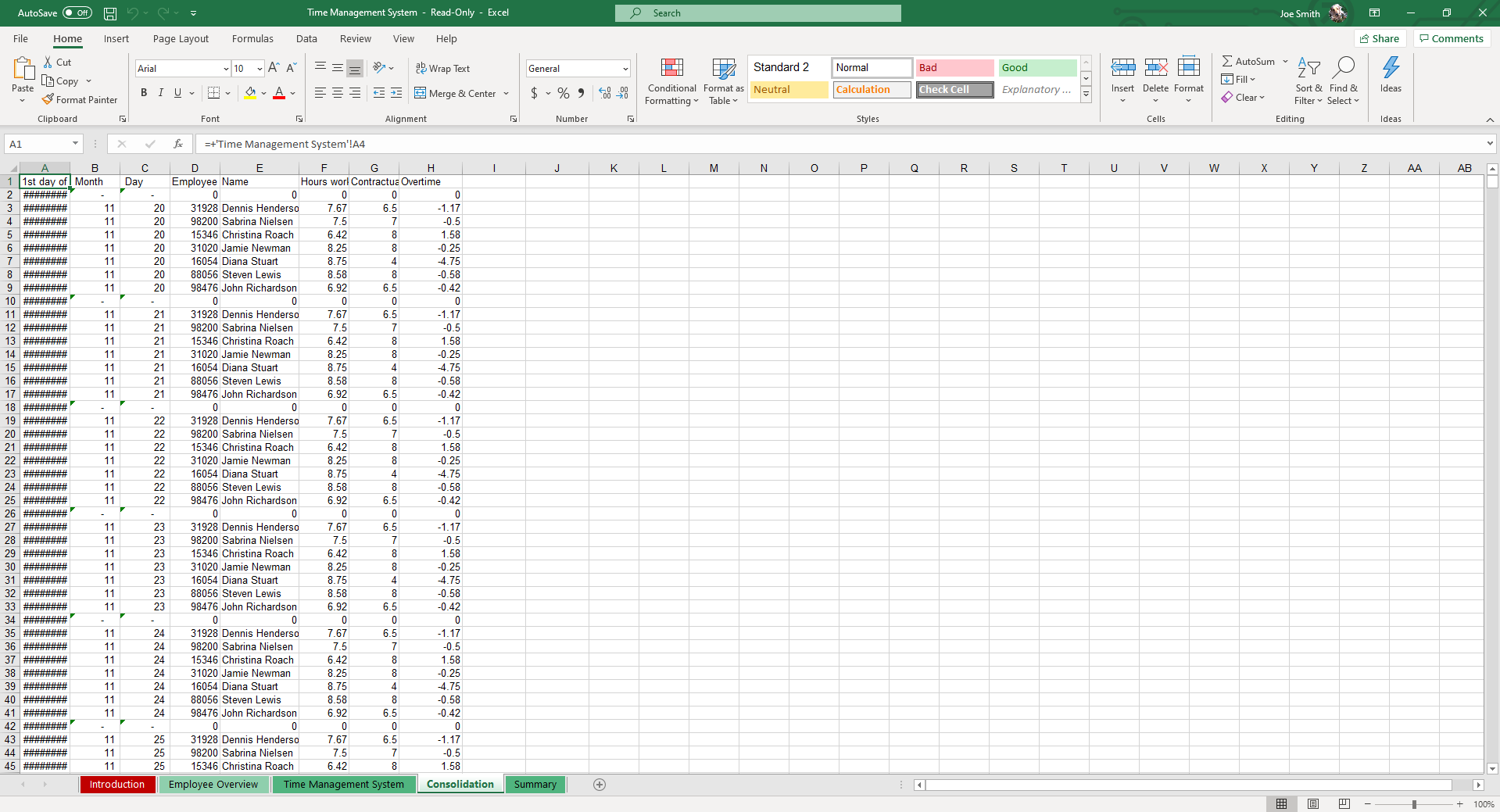Expand the formula bar
The image size is (1500, 812).
(x=1490, y=144)
